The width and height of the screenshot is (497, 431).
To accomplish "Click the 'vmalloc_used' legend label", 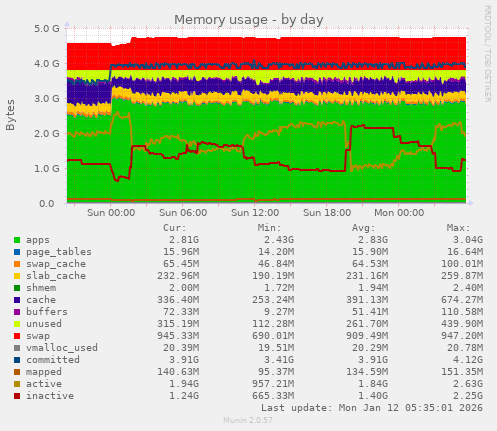I will (x=62, y=348).
